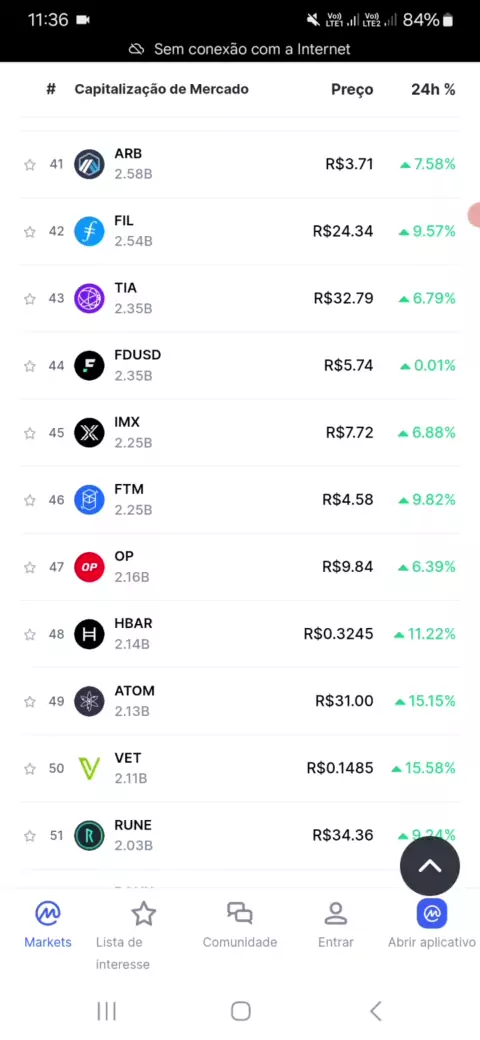Screen dimensions: 480x1040
Task: Open the IMX Immutable logo
Action: pyautogui.click(x=89, y=433)
